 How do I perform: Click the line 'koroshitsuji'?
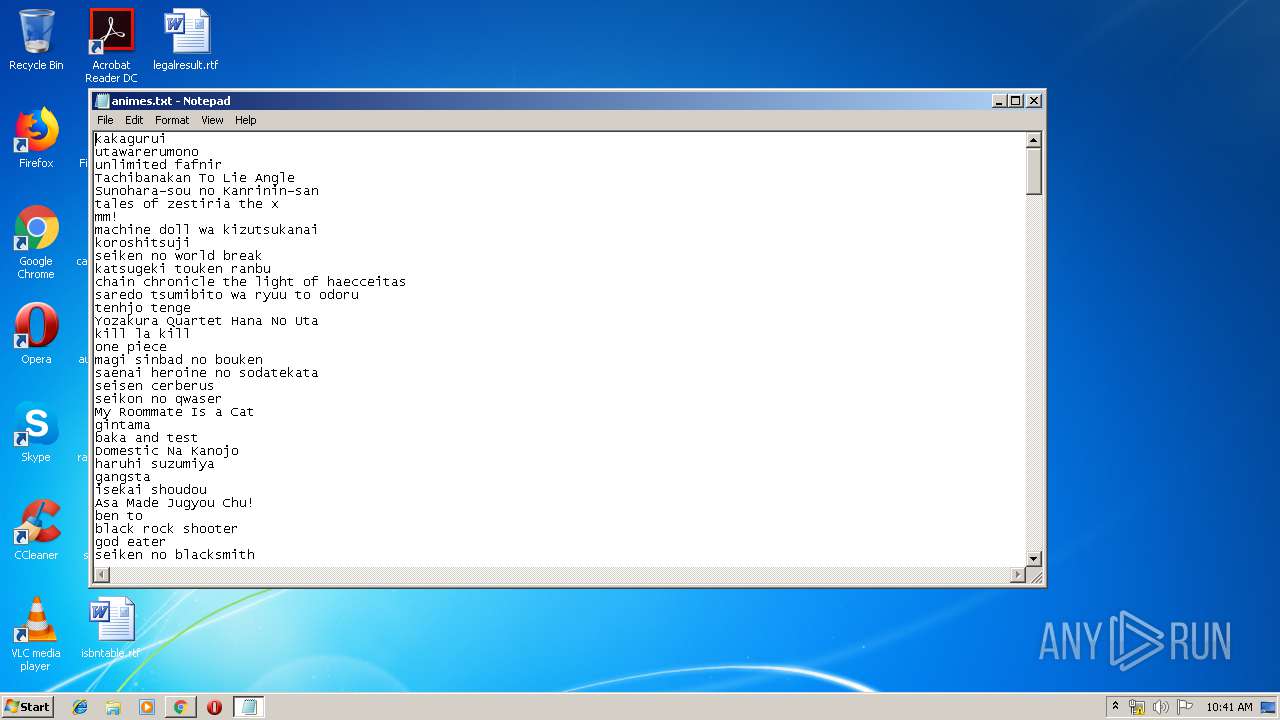[143, 243]
